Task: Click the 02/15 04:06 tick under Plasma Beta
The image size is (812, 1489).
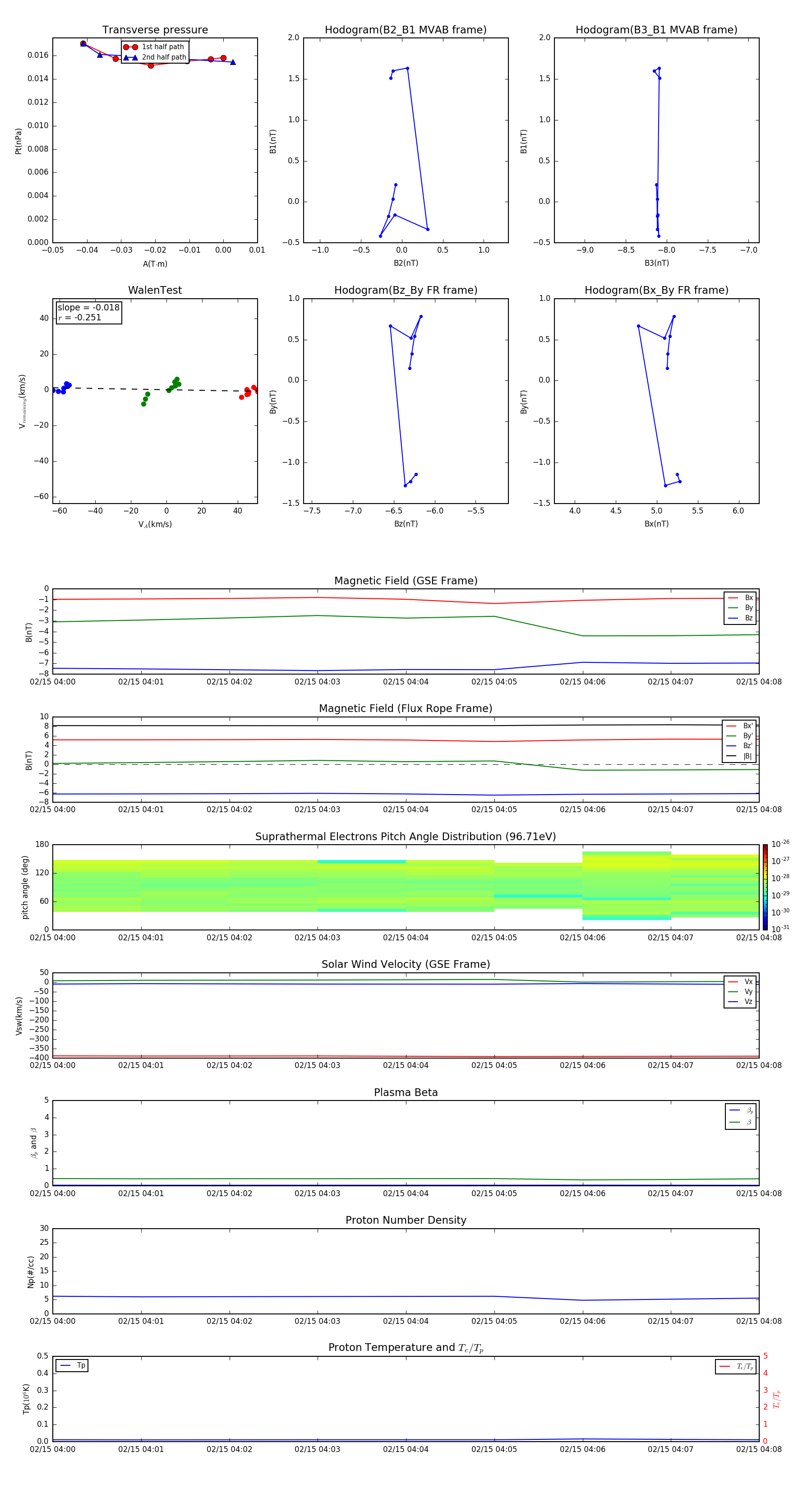Action: 582,1193
